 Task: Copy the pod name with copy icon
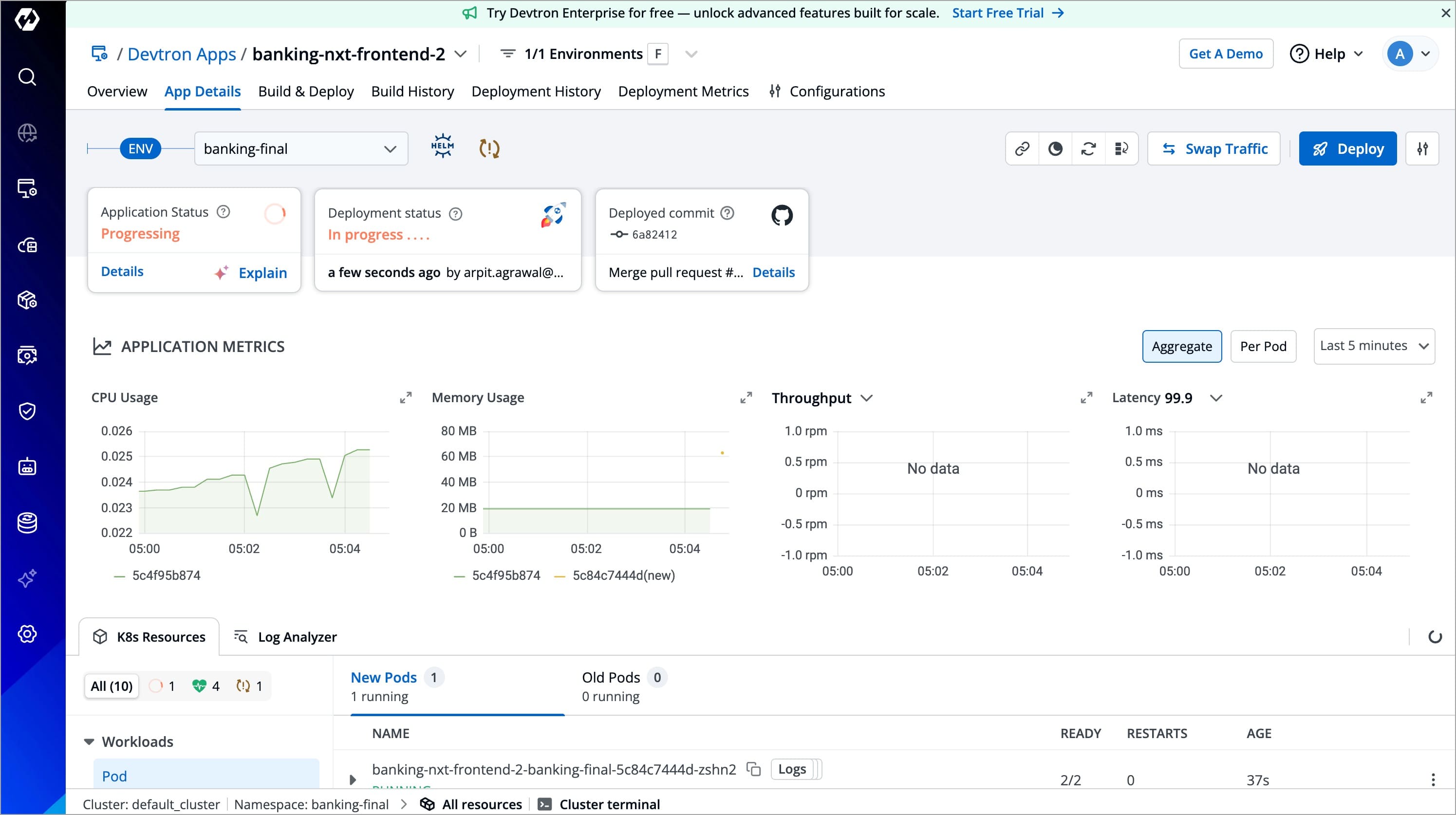pyautogui.click(x=753, y=769)
